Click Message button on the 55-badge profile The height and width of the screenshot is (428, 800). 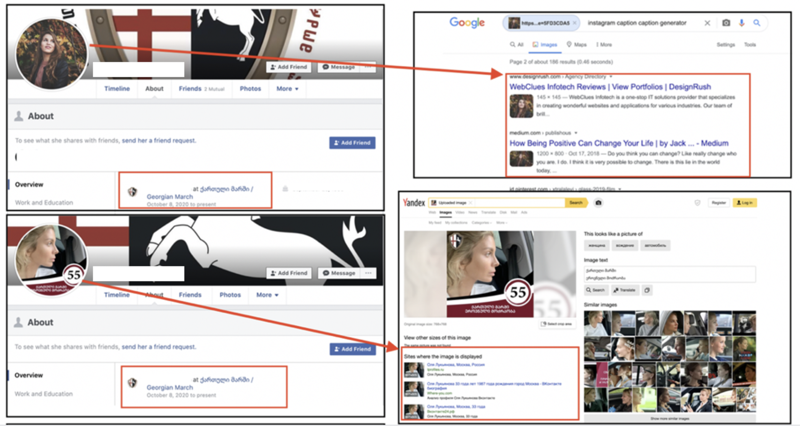point(339,273)
